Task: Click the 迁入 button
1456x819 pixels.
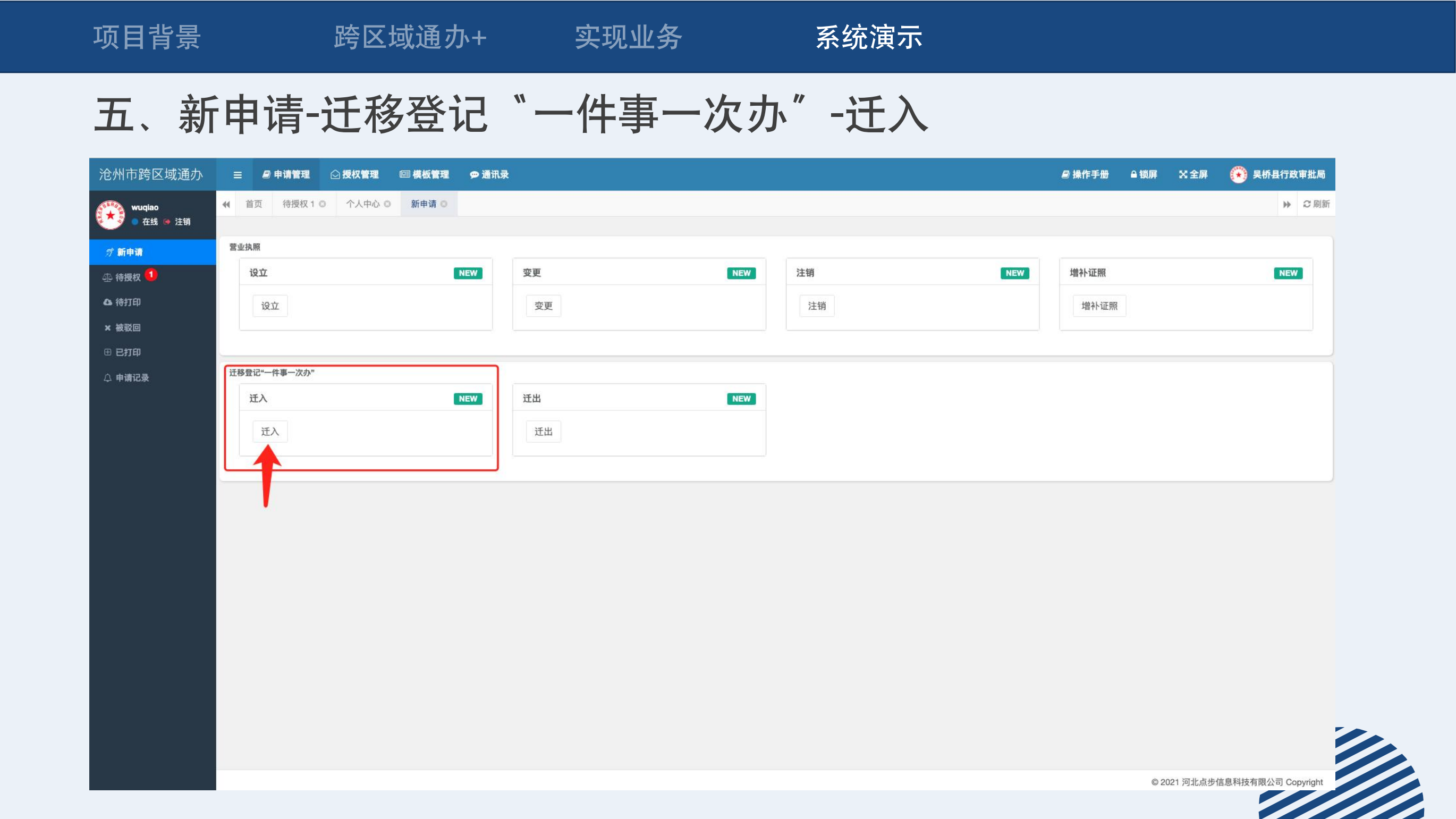Action: [270, 432]
